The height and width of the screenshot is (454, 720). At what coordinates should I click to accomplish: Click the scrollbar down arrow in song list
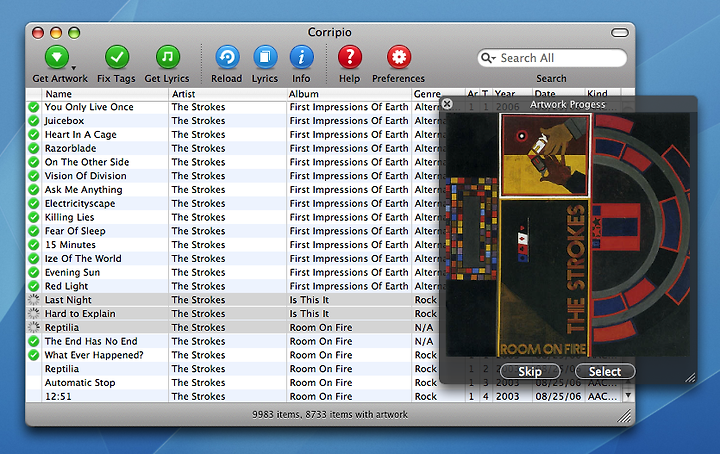(628, 395)
